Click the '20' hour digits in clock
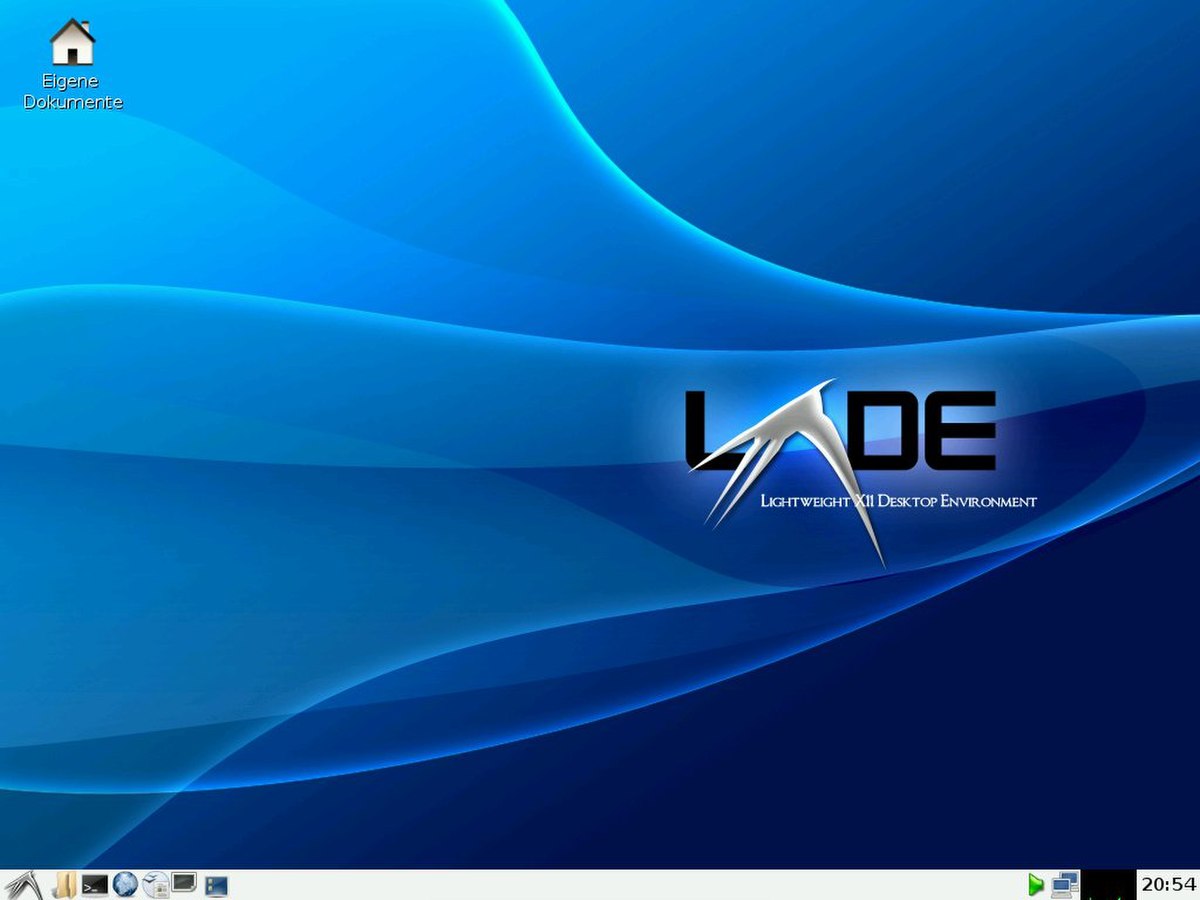The height and width of the screenshot is (900, 1200). point(1154,885)
